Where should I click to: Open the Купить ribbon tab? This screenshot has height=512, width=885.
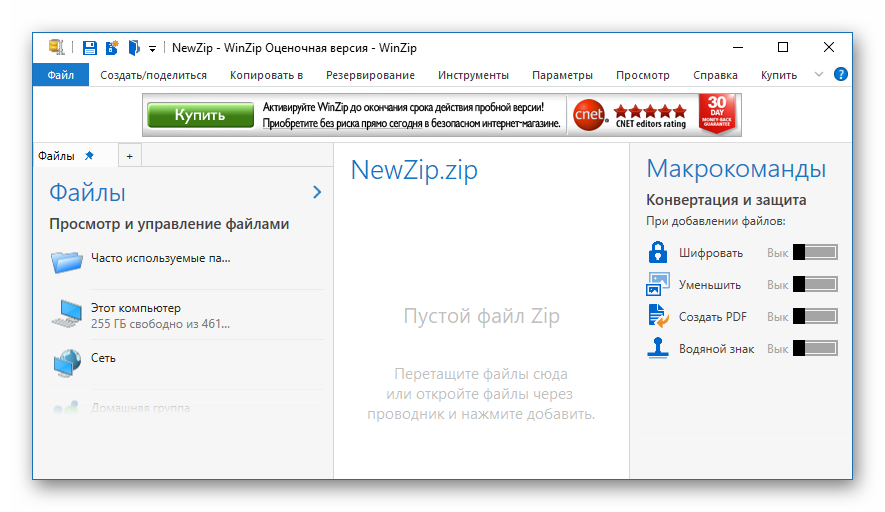tap(778, 75)
